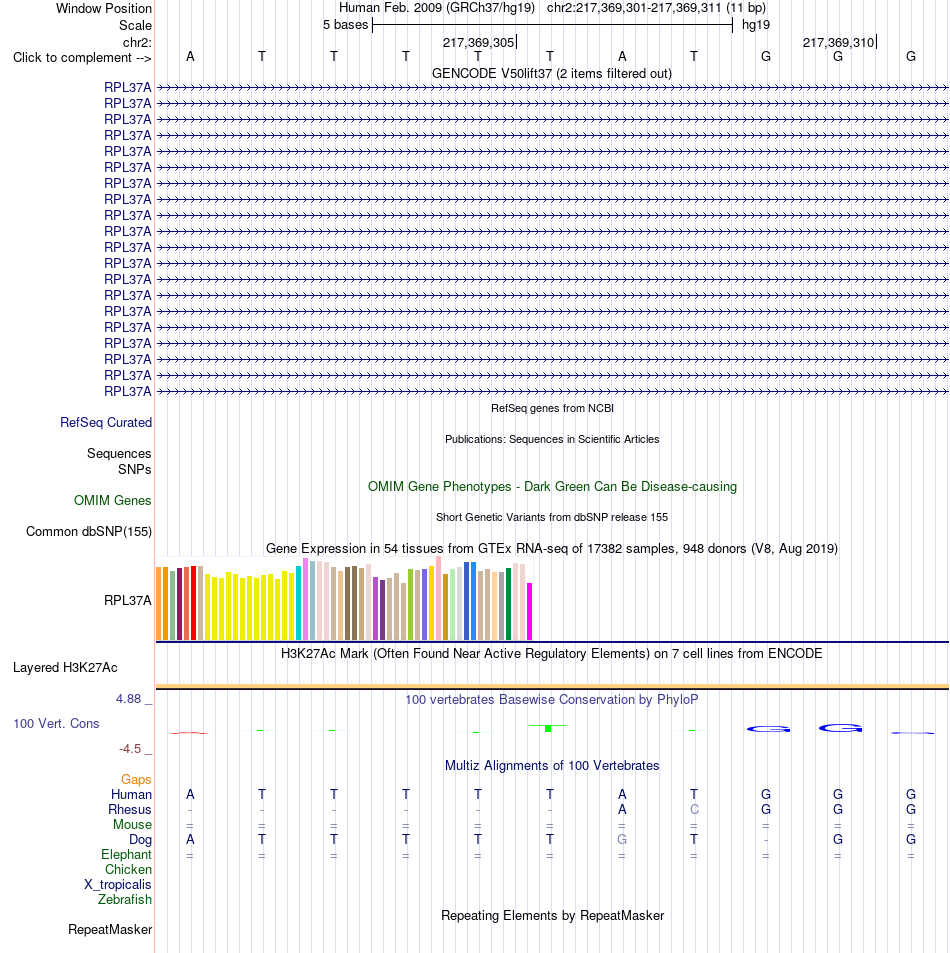Open the GTEx Gene Expression track title
950x953 pixels.
click(x=552, y=549)
